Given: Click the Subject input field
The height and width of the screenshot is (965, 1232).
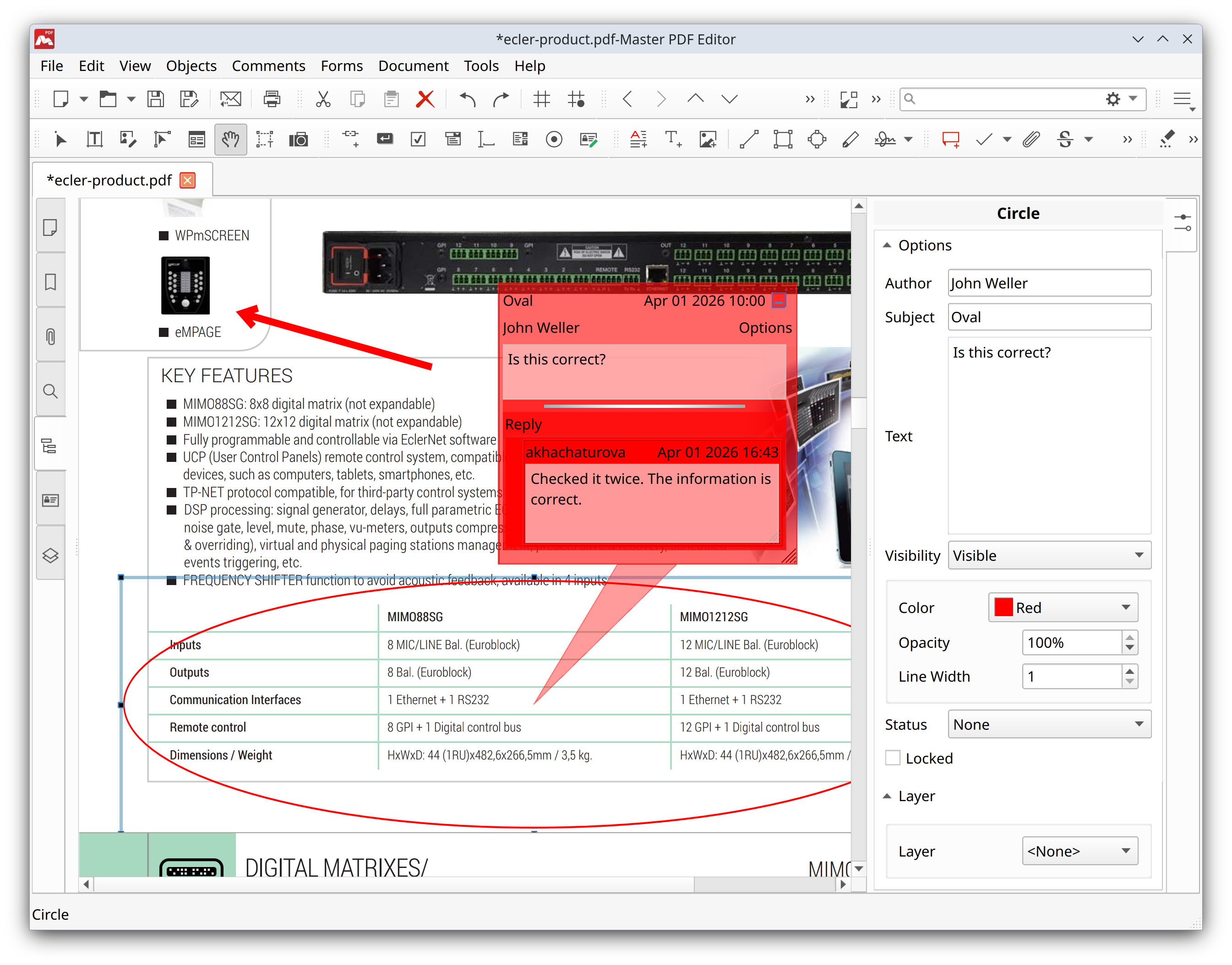Looking at the screenshot, I should pyautogui.click(x=1049, y=316).
